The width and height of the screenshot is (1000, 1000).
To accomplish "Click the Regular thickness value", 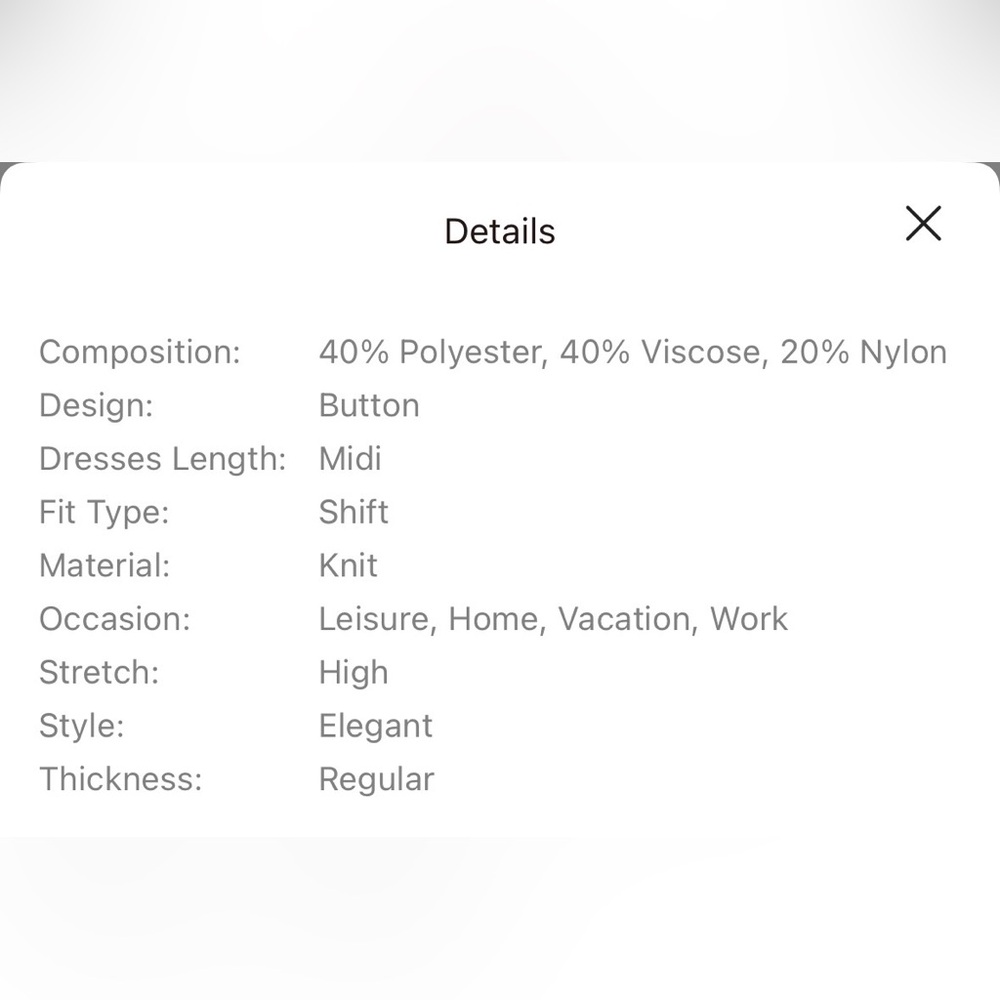I will (376, 780).
